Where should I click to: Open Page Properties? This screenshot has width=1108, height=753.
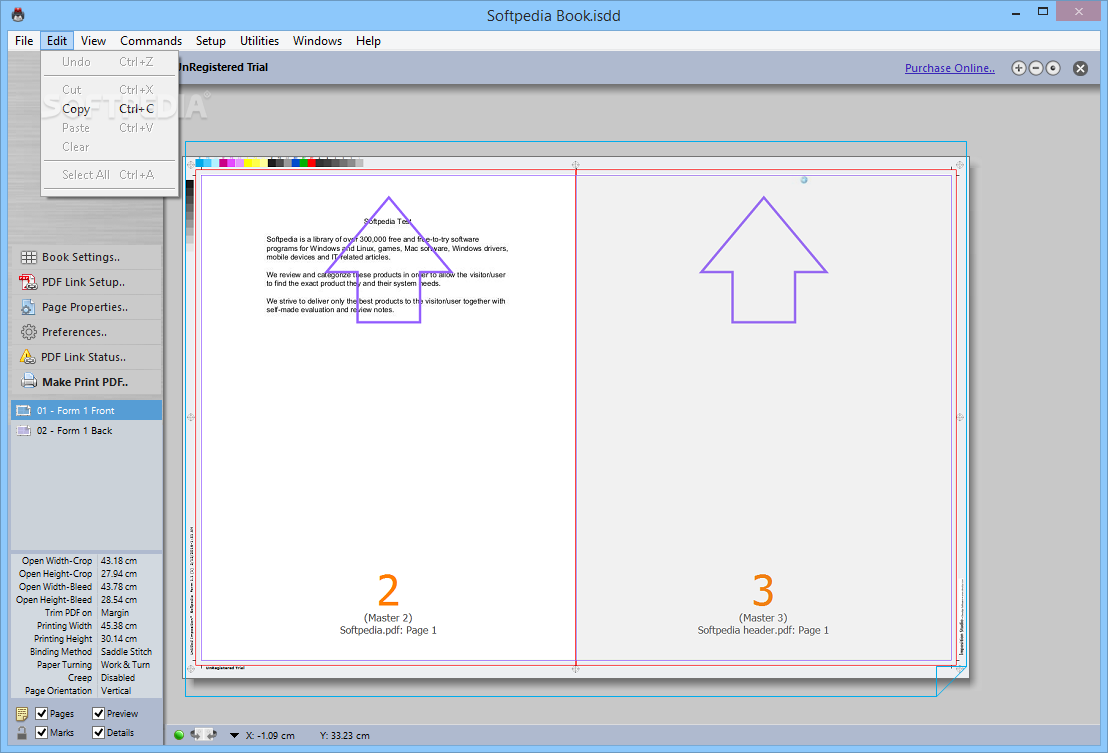(x=86, y=307)
